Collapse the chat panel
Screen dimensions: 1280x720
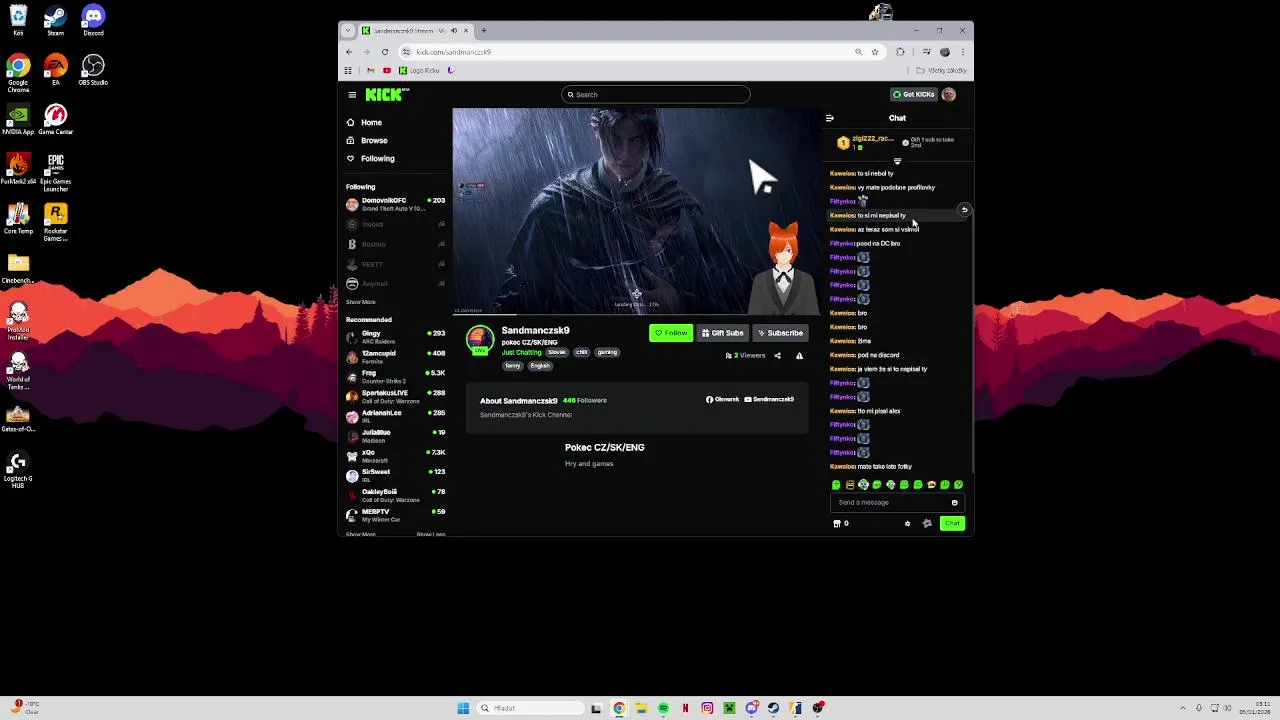(x=829, y=118)
